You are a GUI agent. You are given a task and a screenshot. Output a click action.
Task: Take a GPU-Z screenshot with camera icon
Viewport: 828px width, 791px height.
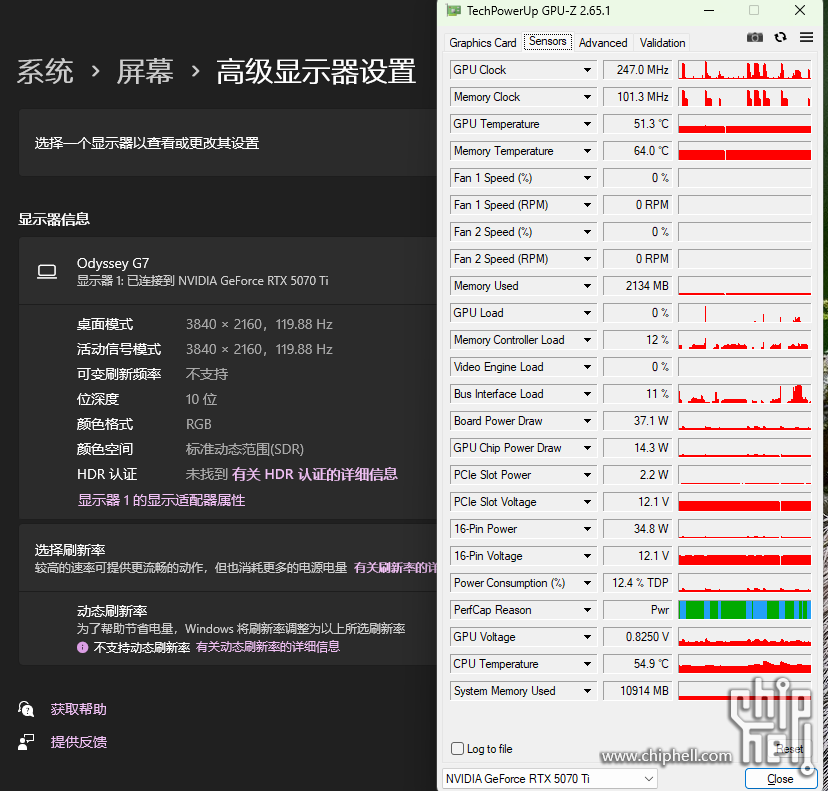[755, 37]
